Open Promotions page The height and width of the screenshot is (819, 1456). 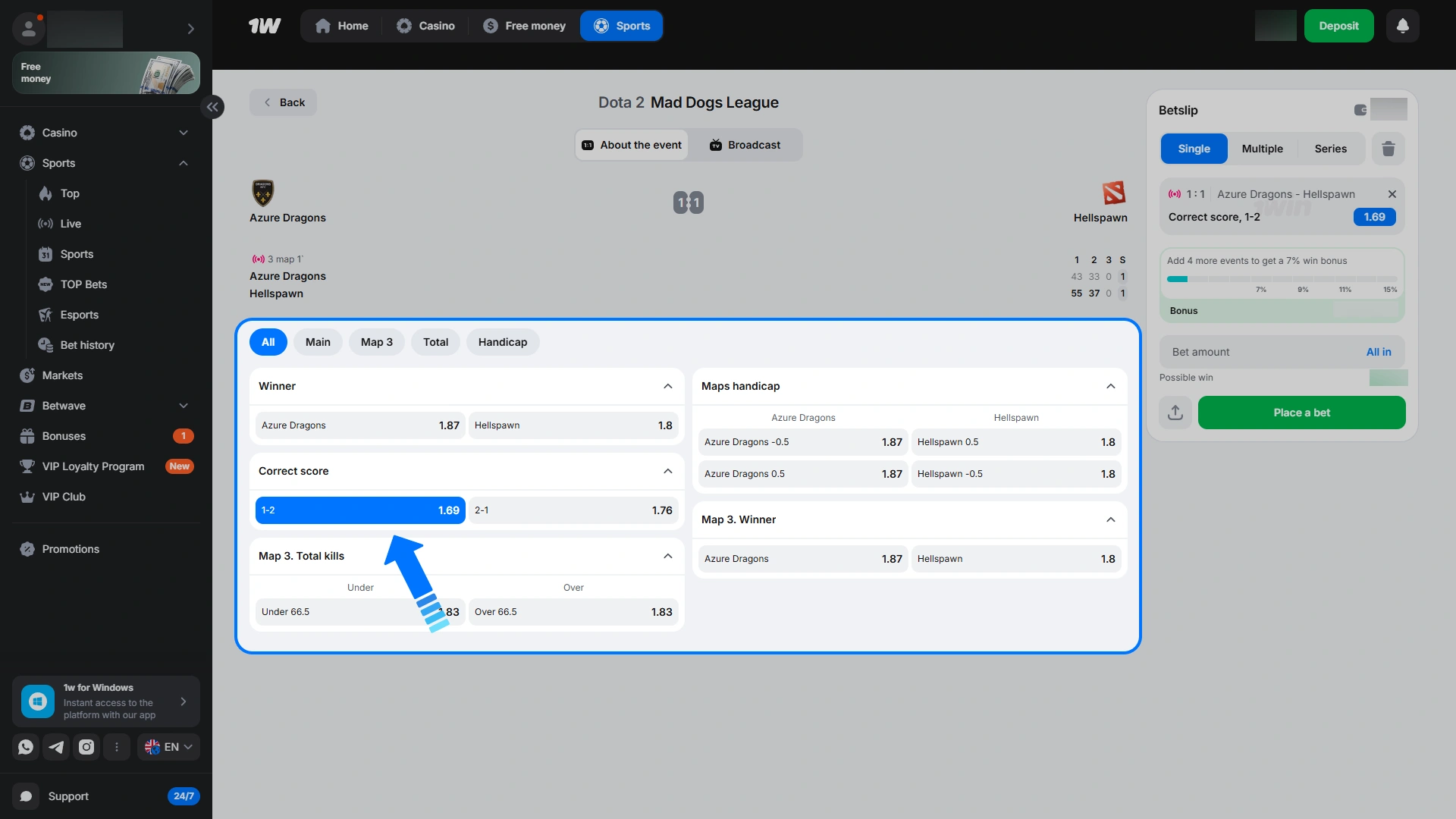pos(71,549)
